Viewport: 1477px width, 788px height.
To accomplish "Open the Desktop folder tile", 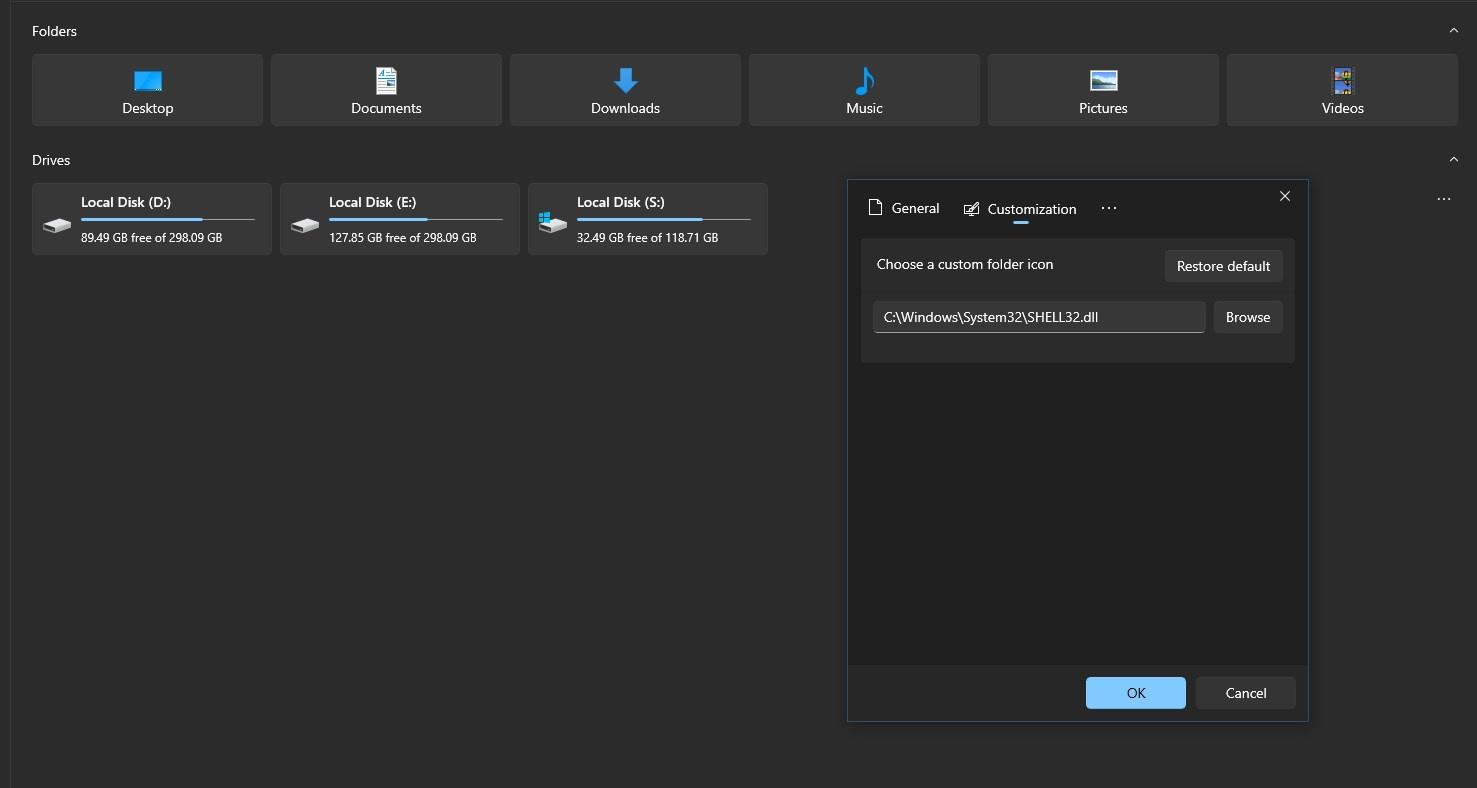I will click(147, 90).
